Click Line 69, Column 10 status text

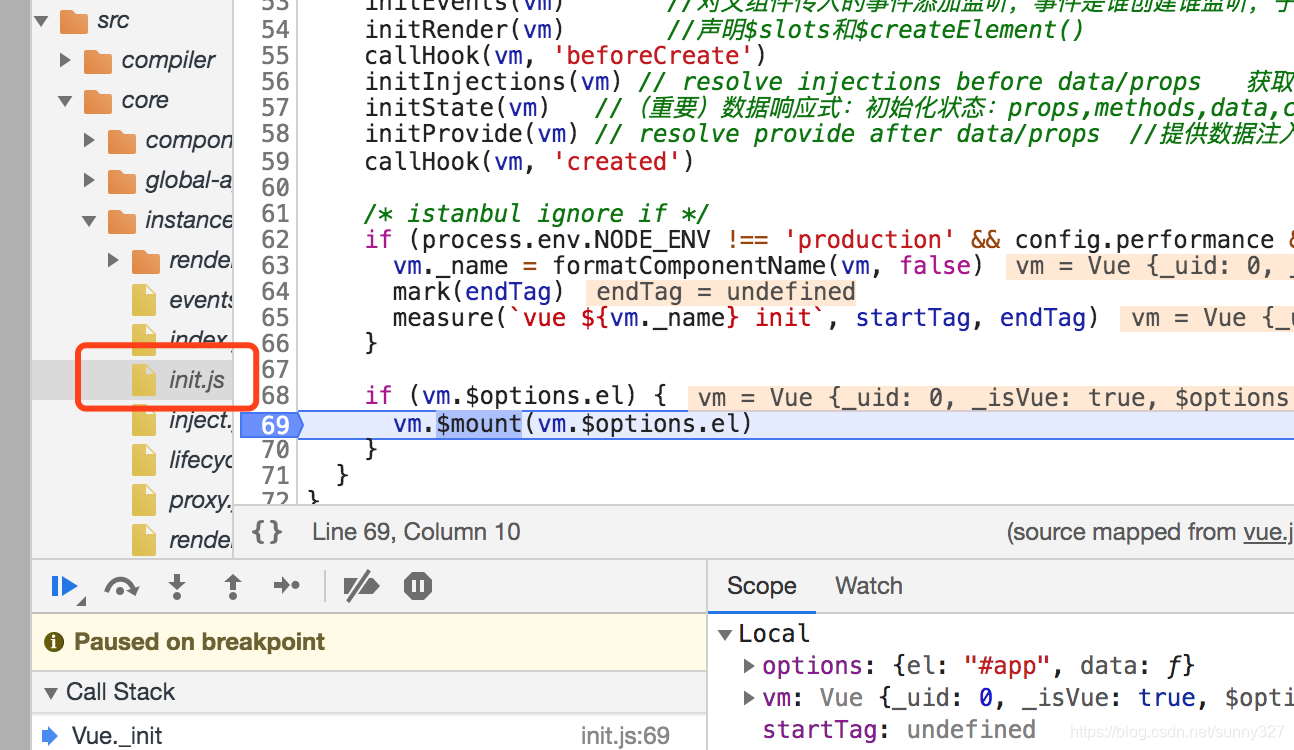416,531
